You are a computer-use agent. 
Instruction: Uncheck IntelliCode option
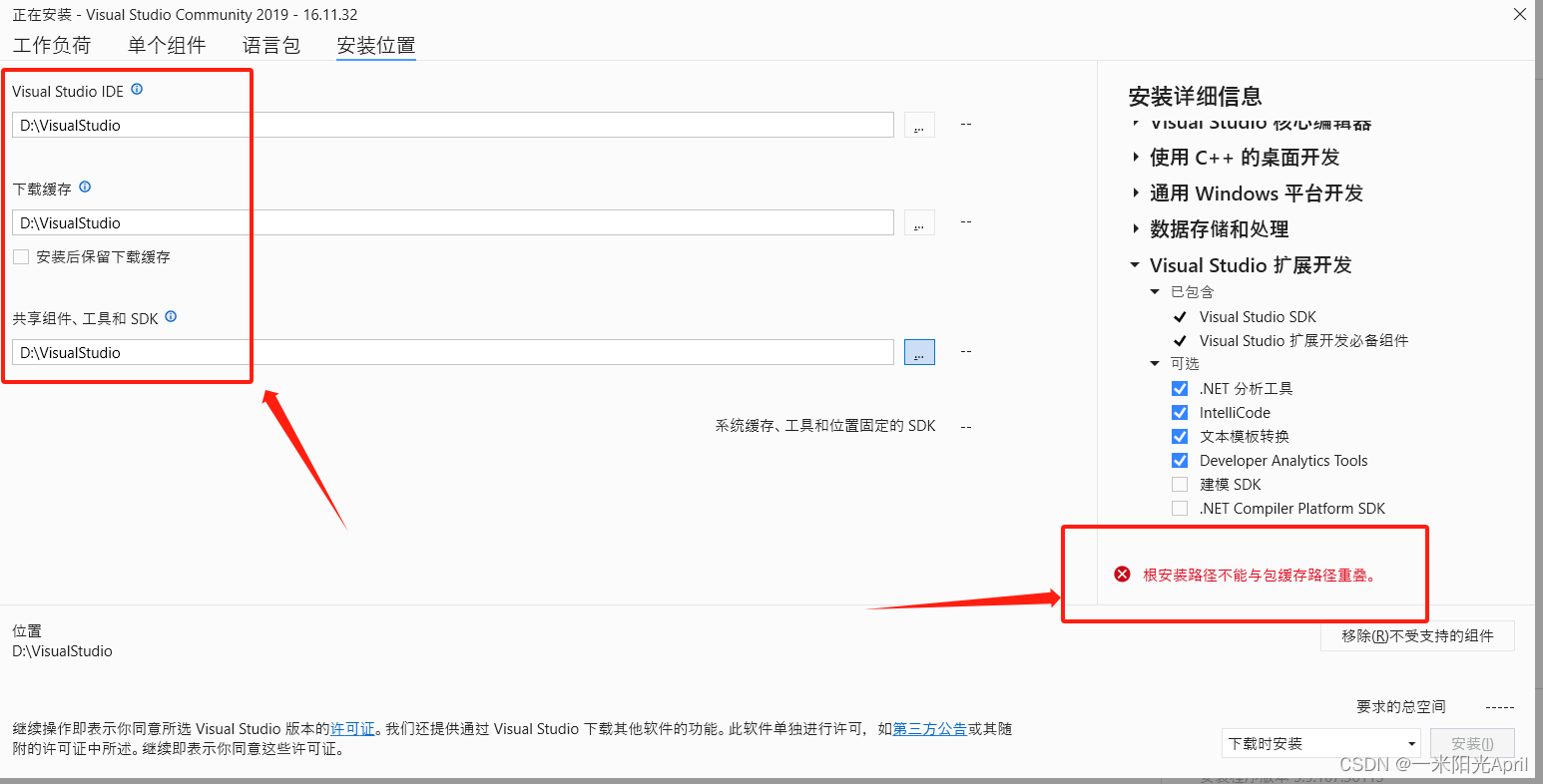coord(1180,412)
